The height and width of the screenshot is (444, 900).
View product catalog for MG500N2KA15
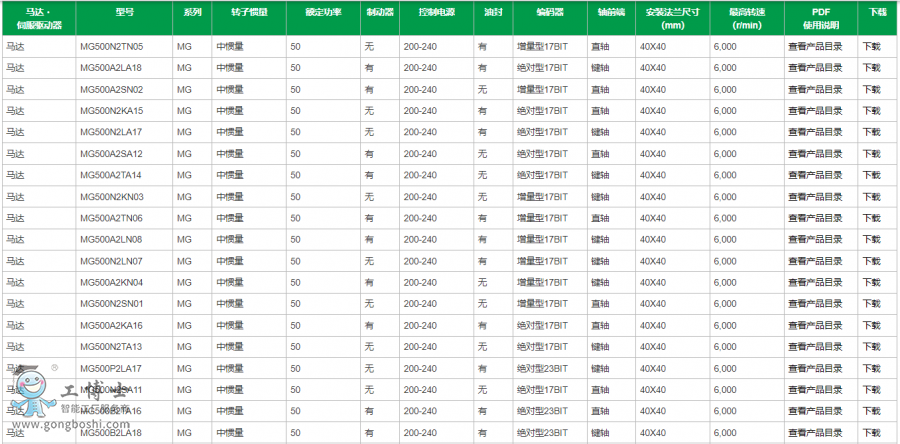point(815,111)
